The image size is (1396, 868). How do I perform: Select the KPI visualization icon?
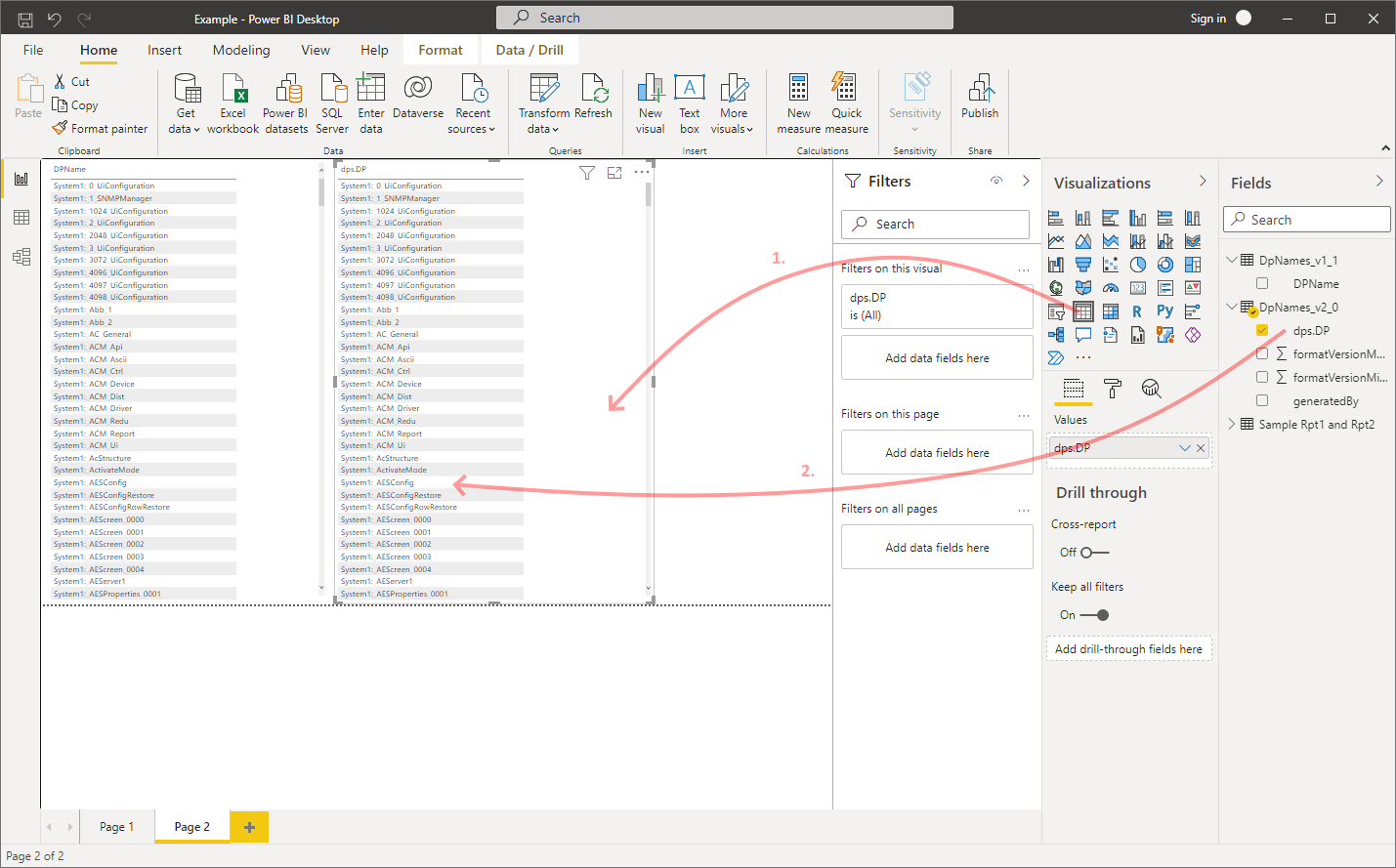coord(1193,288)
